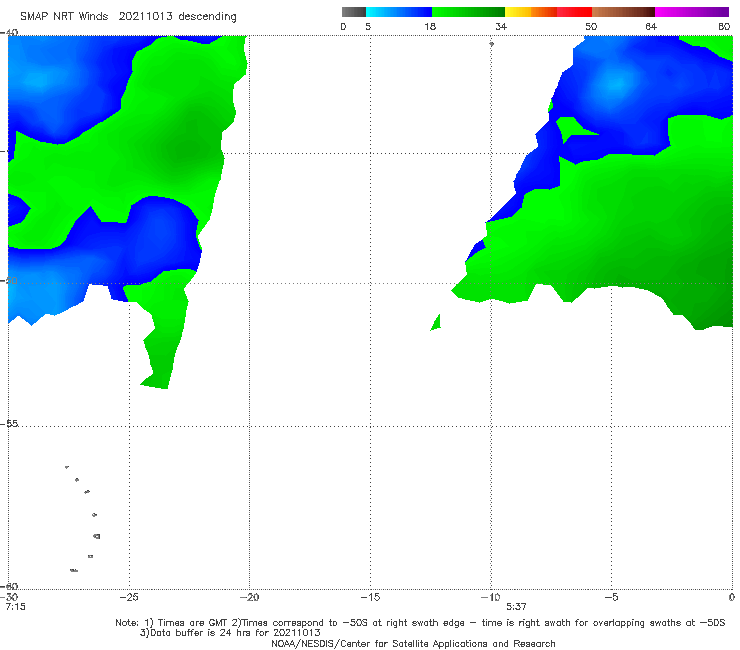Click the longitude label '-15'

point(370,597)
